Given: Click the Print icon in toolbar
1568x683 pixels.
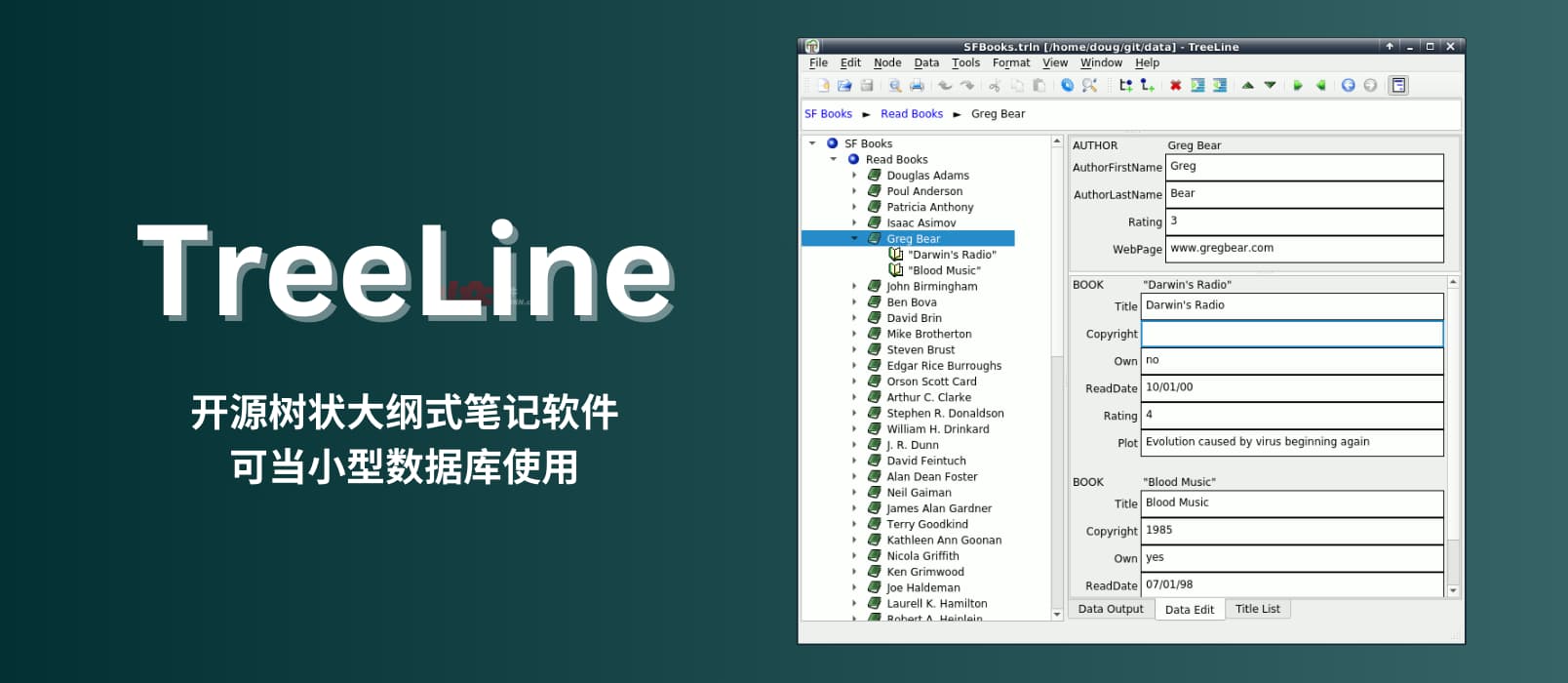Looking at the screenshot, I should click(917, 86).
